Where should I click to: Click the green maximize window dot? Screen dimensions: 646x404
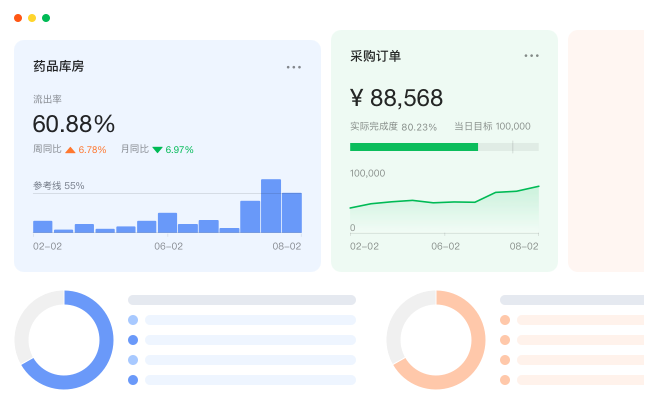[46, 18]
